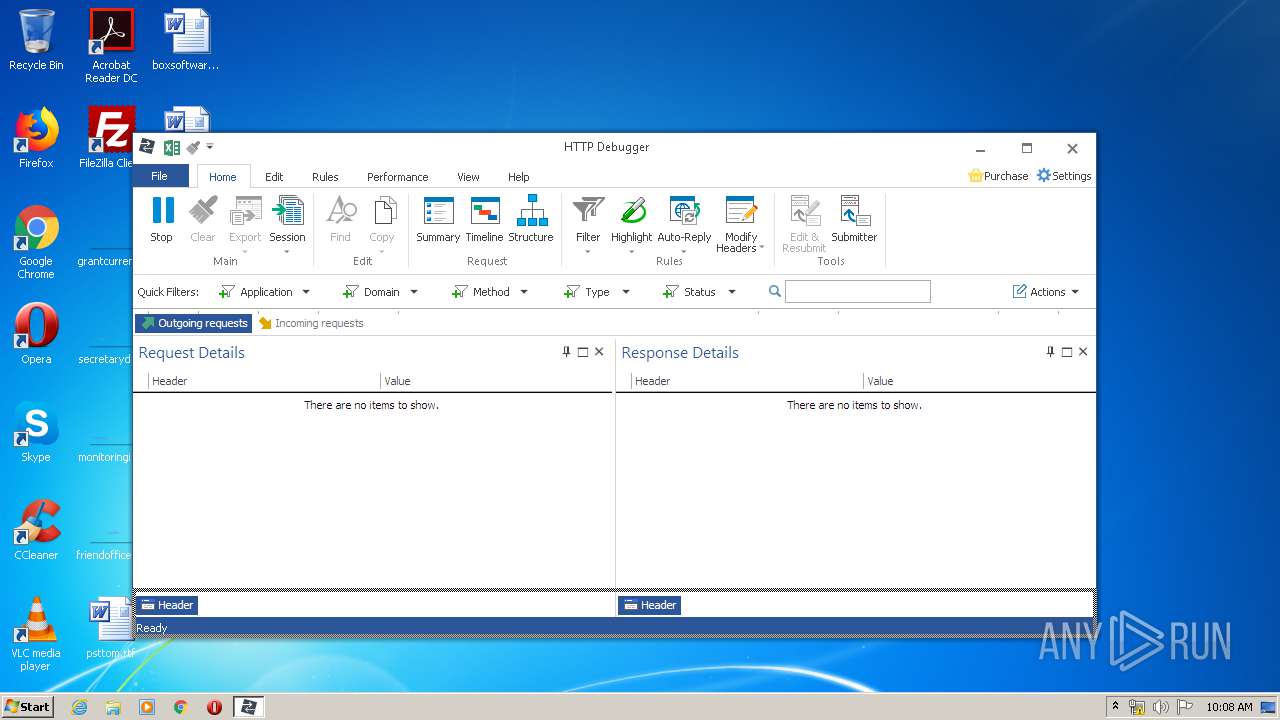Clear the captured request list

(x=203, y=220)
